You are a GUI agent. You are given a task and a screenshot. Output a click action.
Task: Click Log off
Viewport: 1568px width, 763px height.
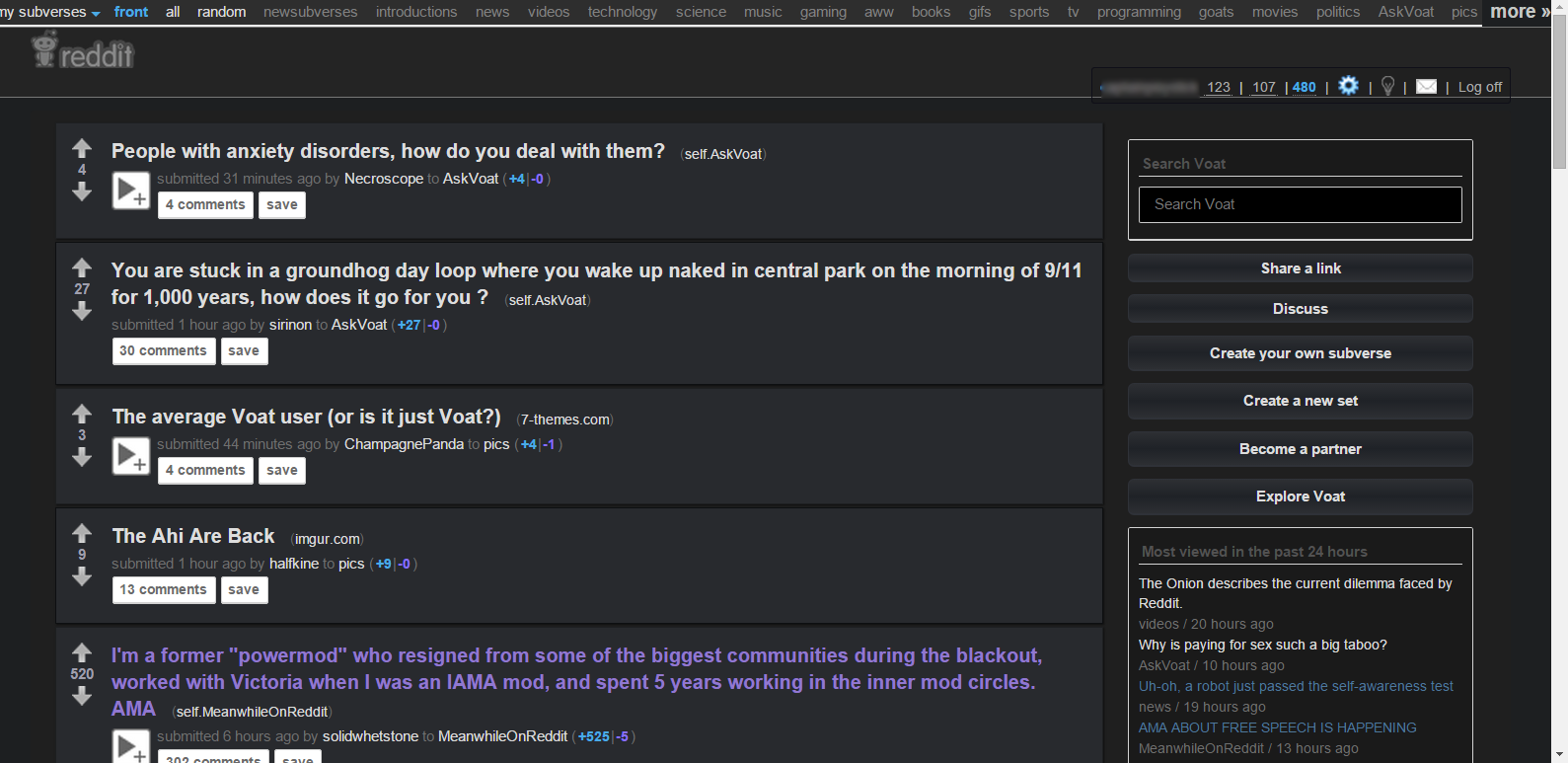(x=1480, y=87)
